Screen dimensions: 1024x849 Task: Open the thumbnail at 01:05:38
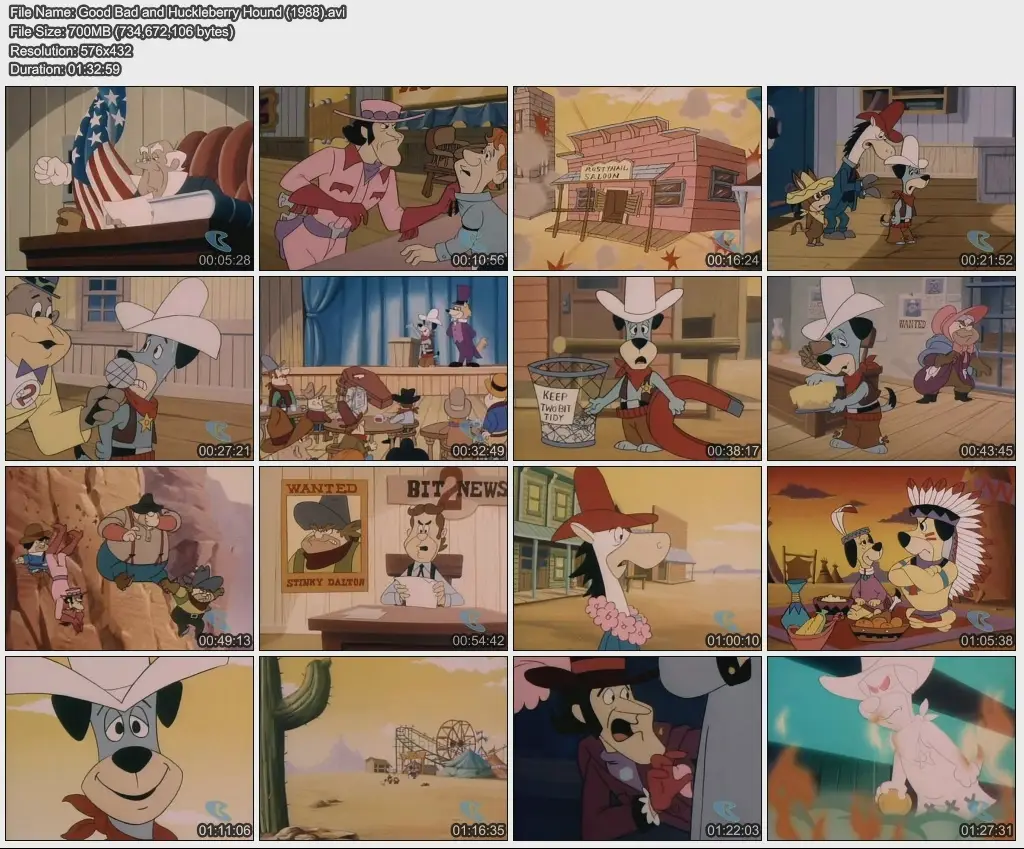coord(891,558)
